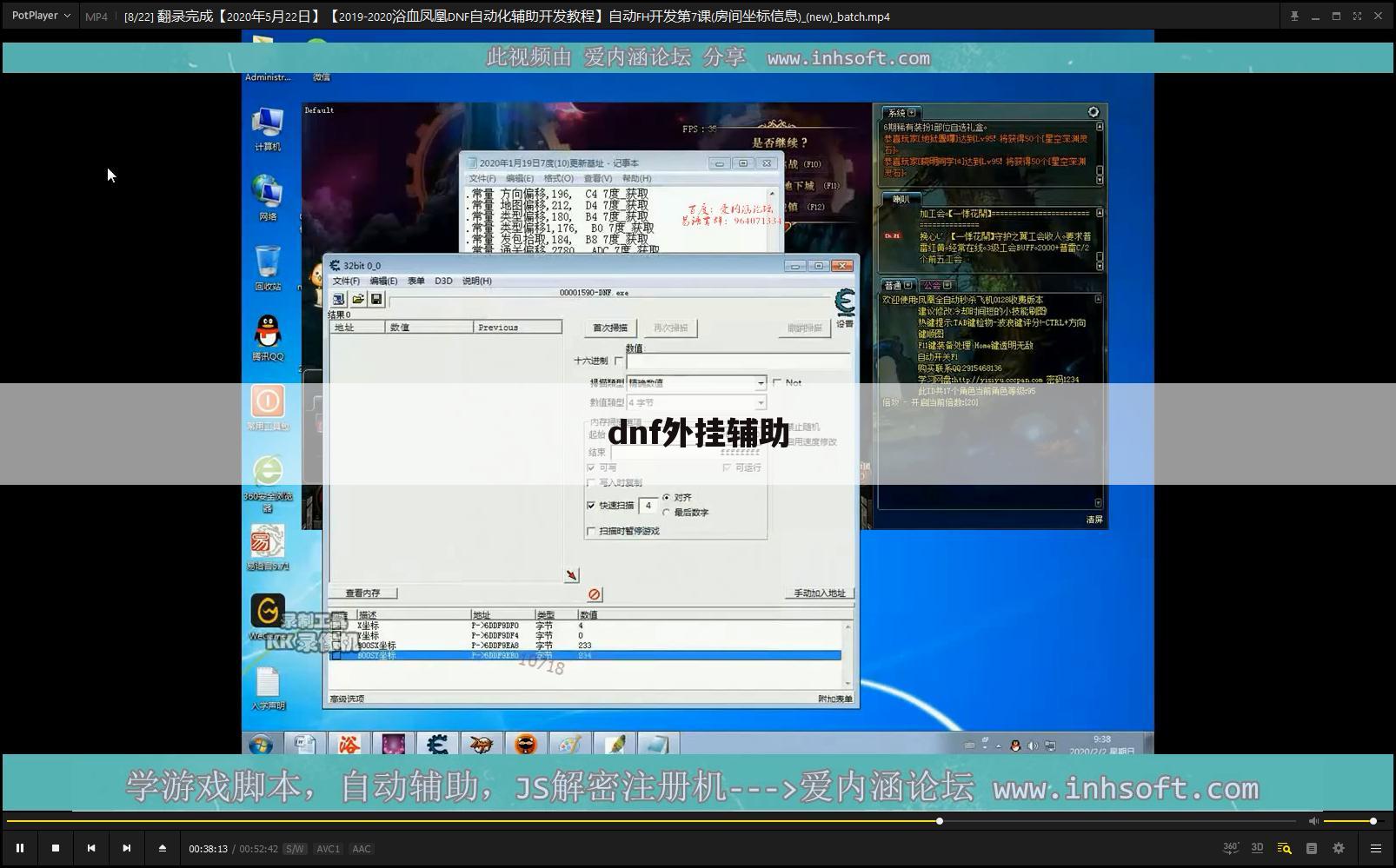Open the 360安全浏览器 desktop icon

click(268, 483)
